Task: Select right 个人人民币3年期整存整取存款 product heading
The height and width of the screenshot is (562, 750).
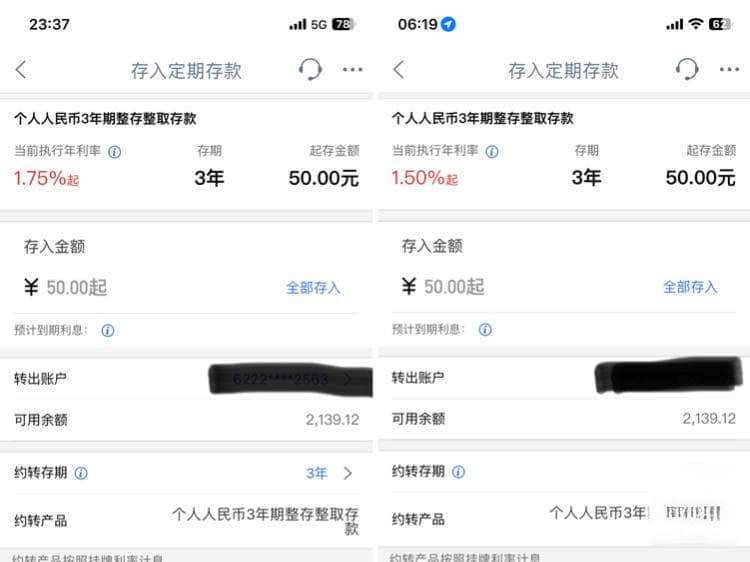Action: pyautogui.click(x=483, y=118)
